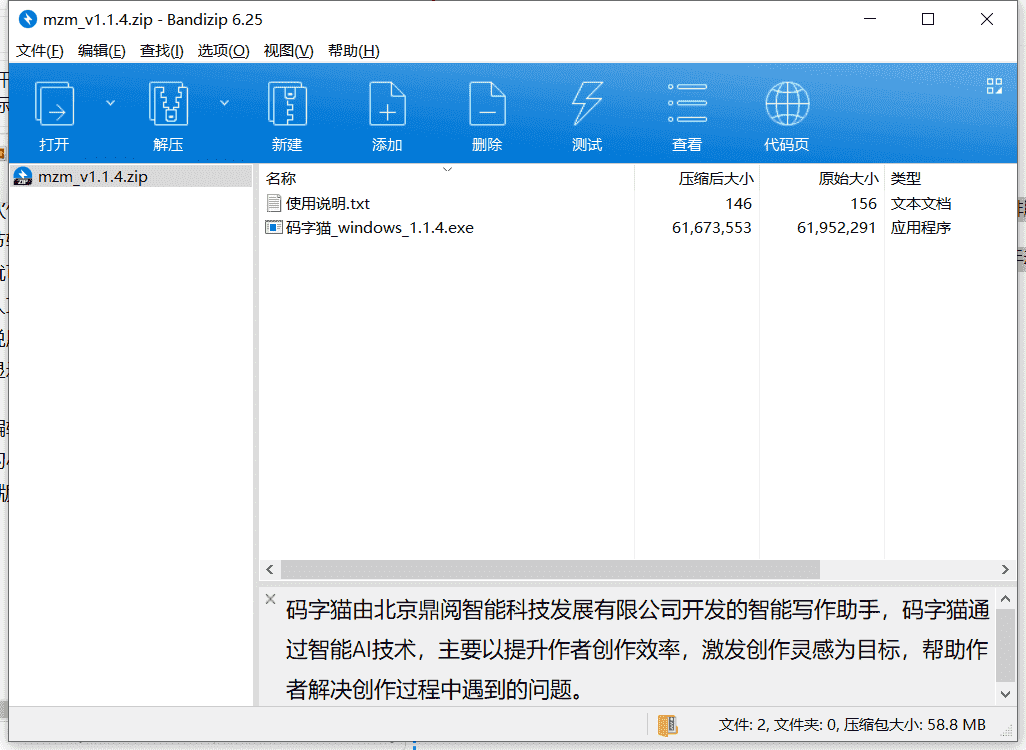1026x750 pixels.
Task: Open the 帮助(H) menu
Action: click(x=353, y=50)
